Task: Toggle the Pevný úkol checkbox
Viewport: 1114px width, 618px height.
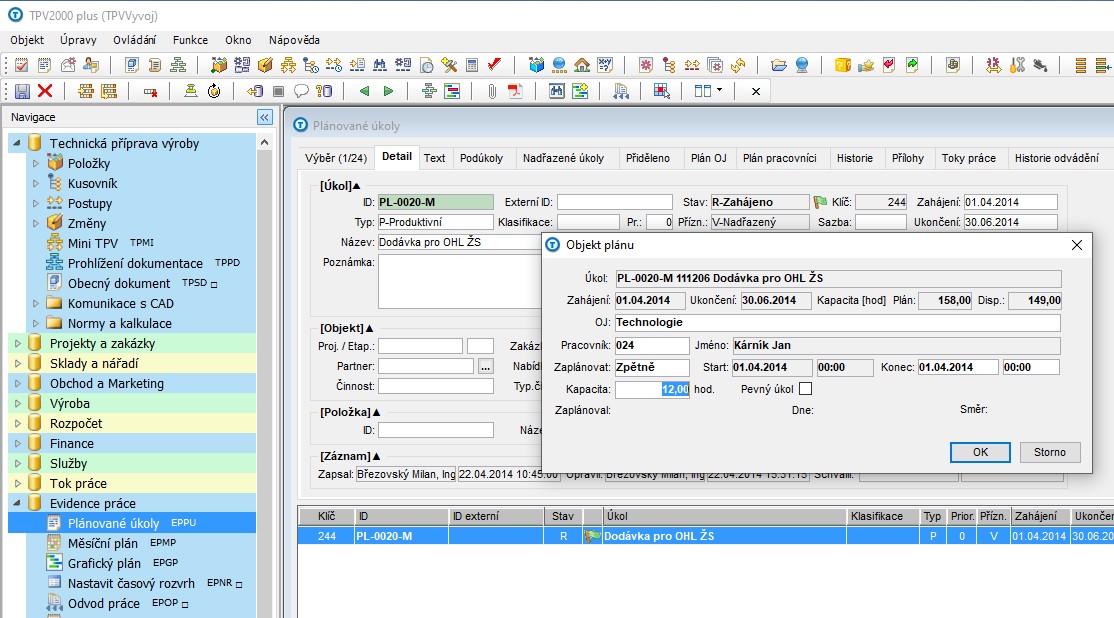Action: (805, 389)
